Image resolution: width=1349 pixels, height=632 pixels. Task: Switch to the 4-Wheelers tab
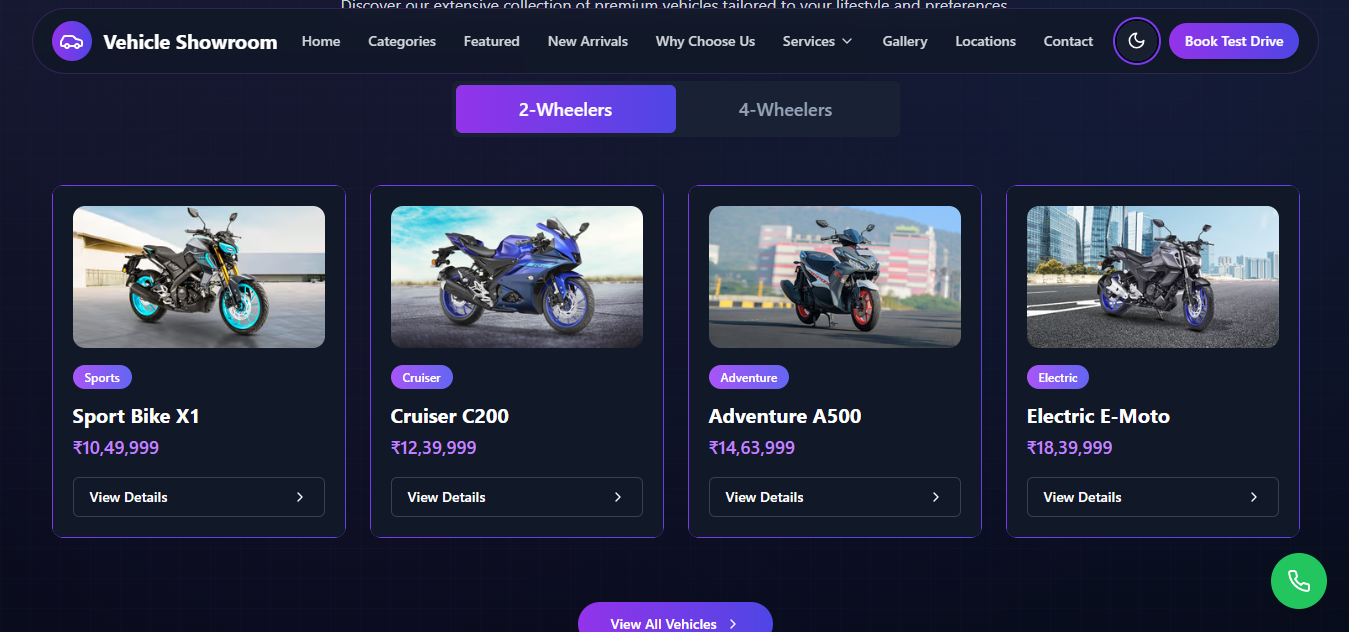click(786, 109)
